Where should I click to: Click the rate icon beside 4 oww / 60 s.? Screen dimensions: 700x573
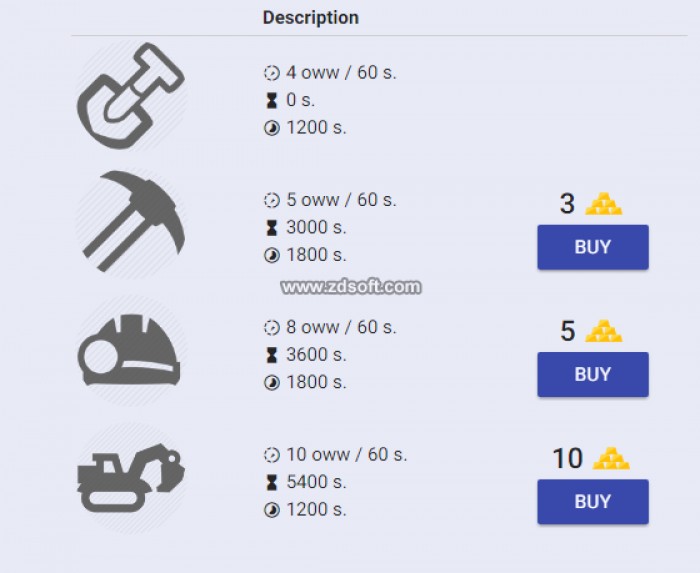pyautogui.click(x=272, y=73)
